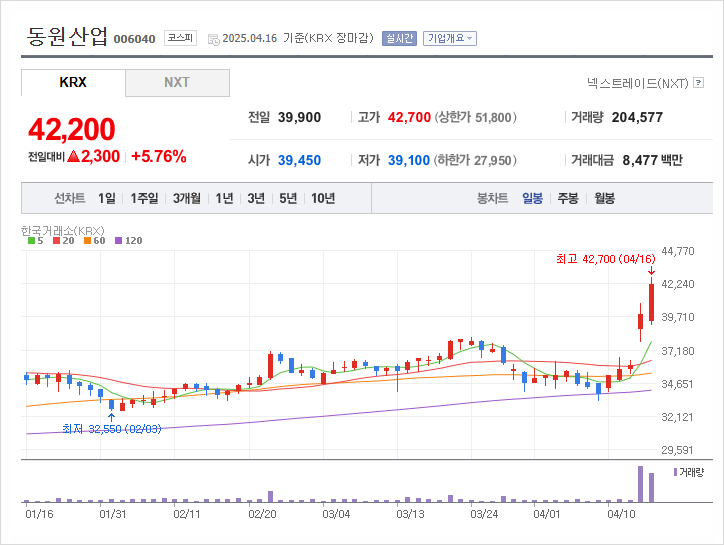Click the 저가 value 39,100
724x545 pixels.
[x=409, y=160]
